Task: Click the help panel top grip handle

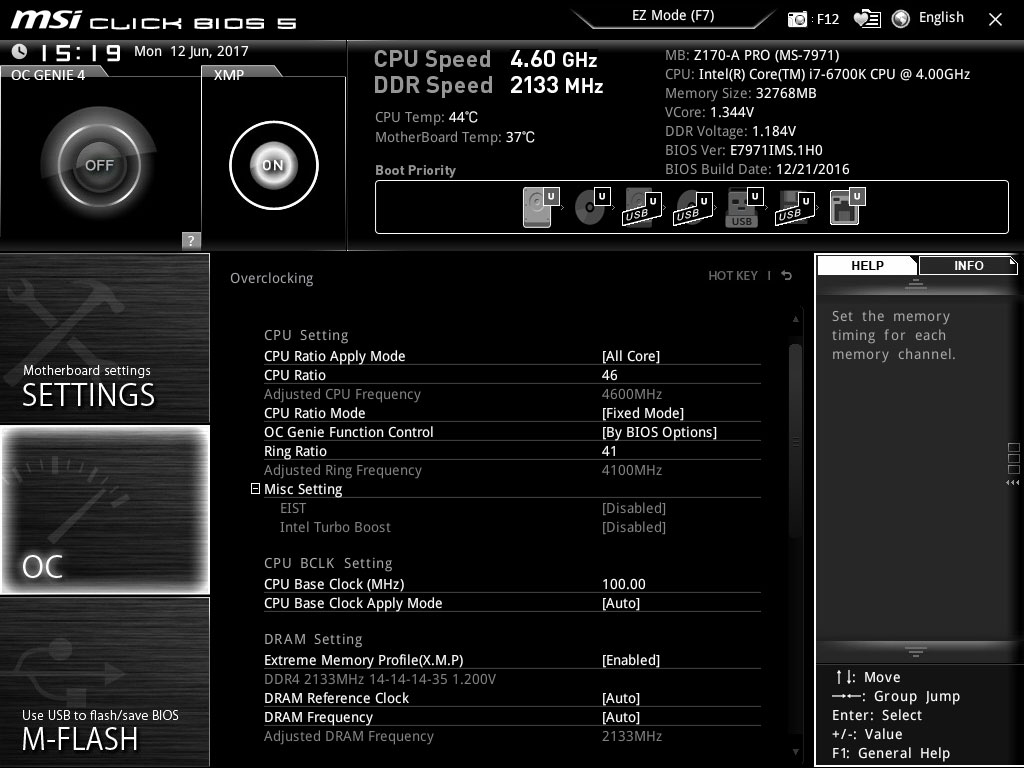Action: coord(916,283)
